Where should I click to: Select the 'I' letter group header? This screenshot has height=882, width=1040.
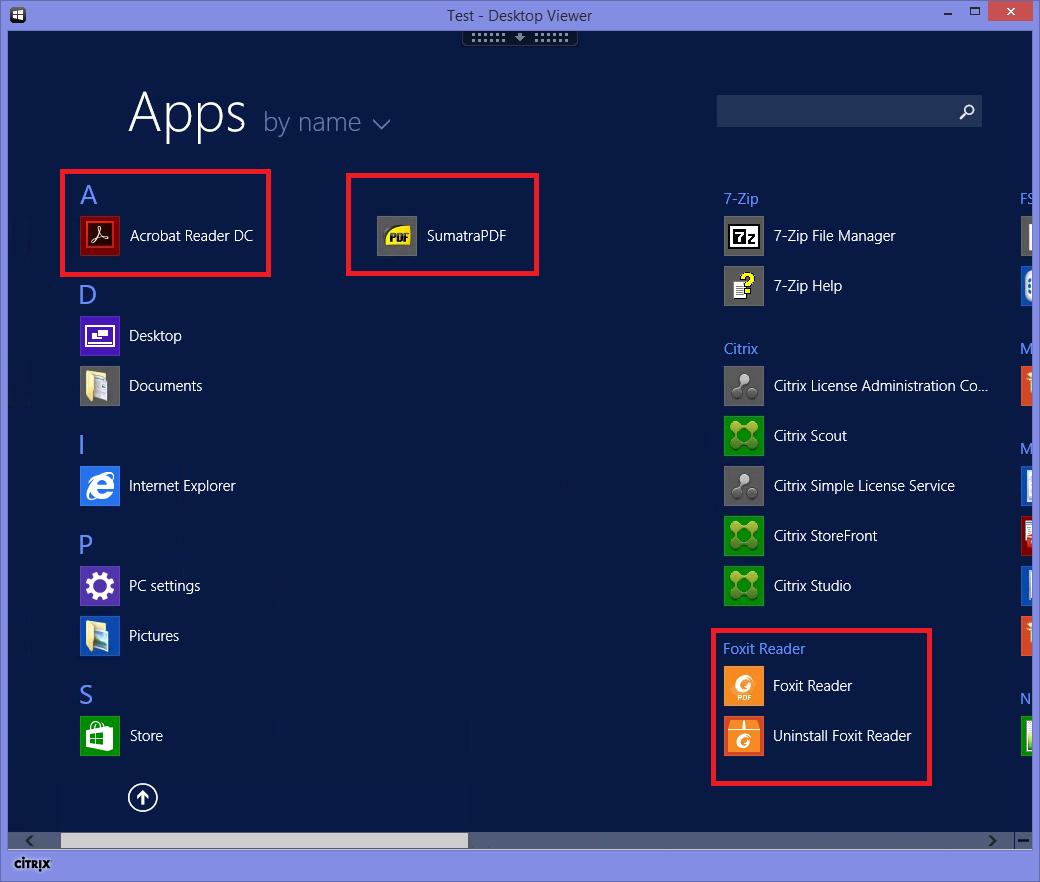pos(82,444)
